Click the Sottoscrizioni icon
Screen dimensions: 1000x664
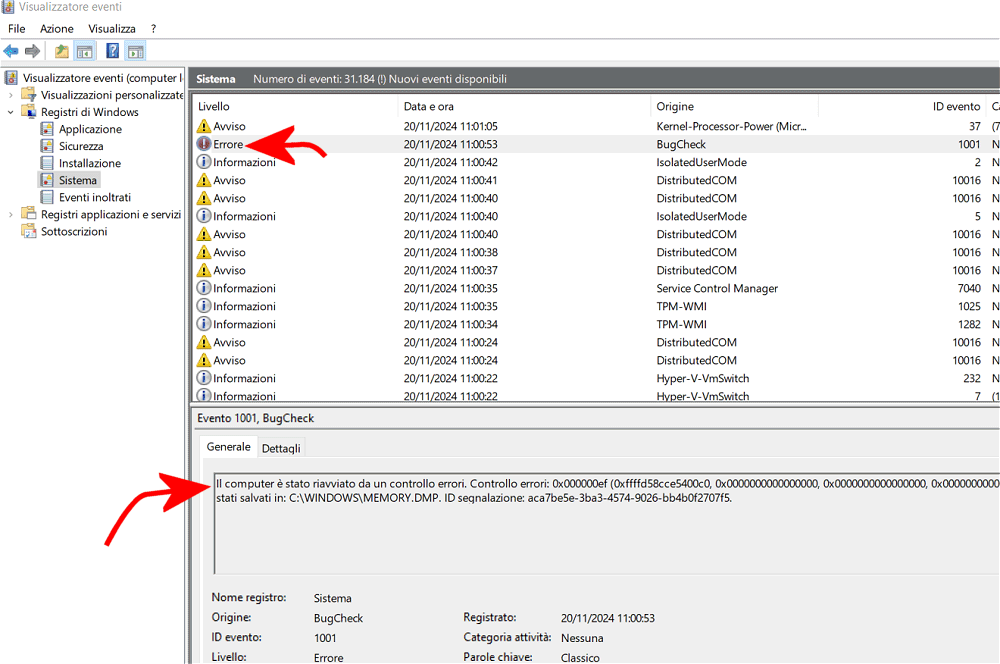coord(29,231)
